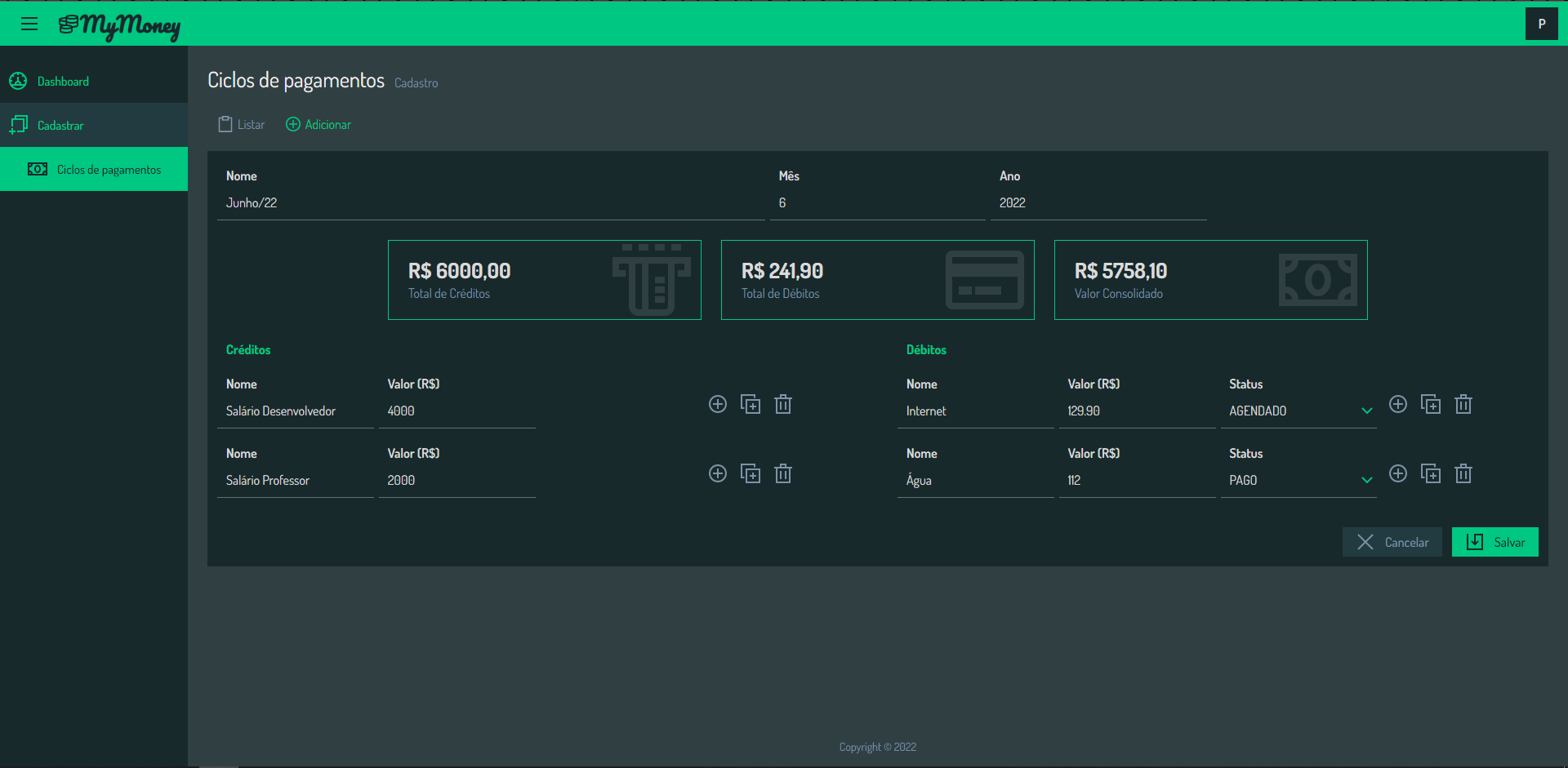
Task: Clone the Água debit row
Action: 1431,473
